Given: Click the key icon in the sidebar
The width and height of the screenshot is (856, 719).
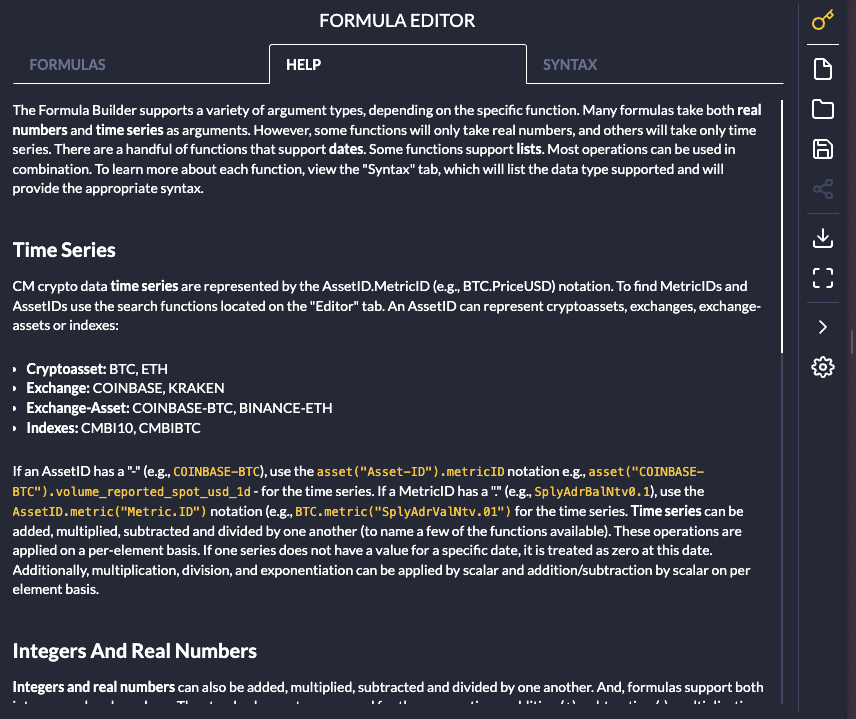Looking at the screenshot, I should [822, 21].
